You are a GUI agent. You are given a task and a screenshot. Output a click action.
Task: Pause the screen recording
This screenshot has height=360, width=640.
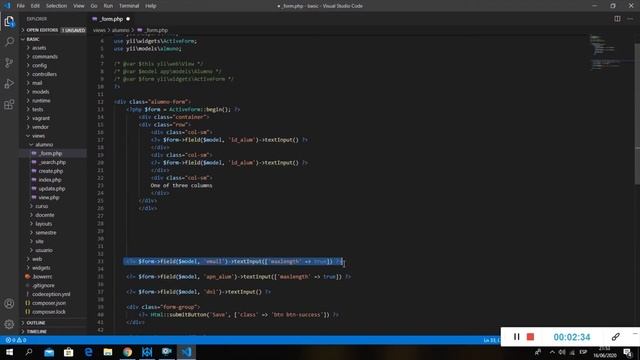[516, 337]
